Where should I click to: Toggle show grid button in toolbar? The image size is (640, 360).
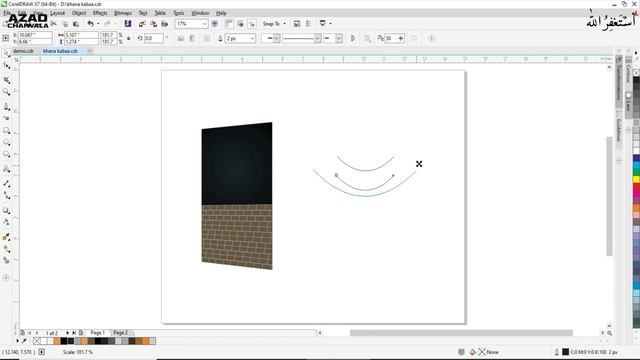point(240,24)
